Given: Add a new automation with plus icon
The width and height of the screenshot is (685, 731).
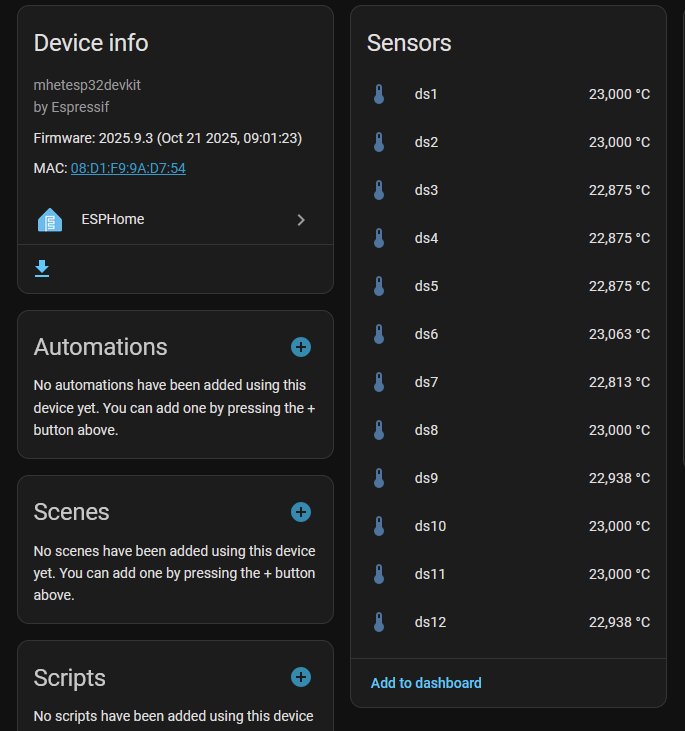Looking at the screenshot, I should (301, 347).
